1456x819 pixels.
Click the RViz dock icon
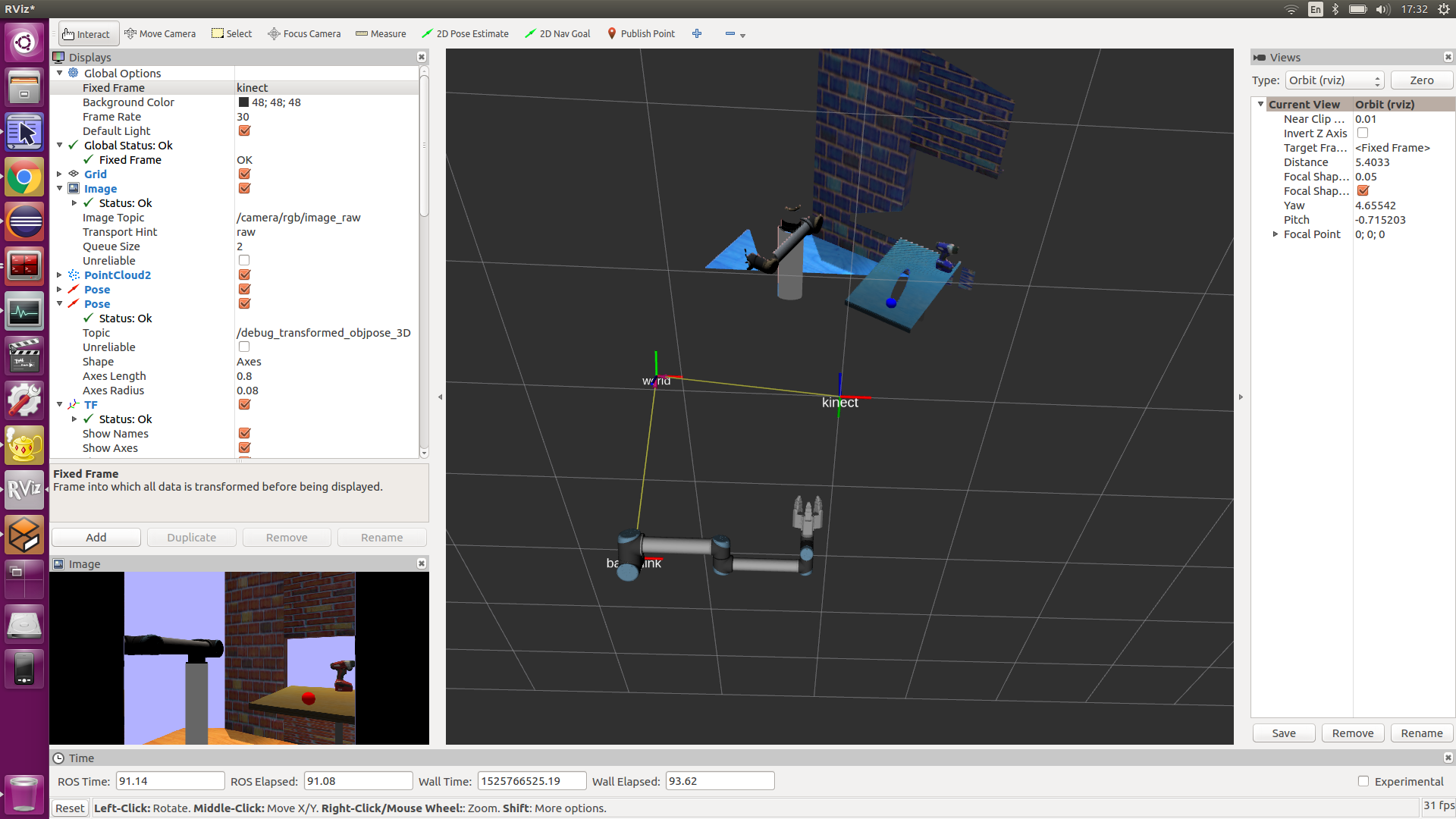pos(24,489)
